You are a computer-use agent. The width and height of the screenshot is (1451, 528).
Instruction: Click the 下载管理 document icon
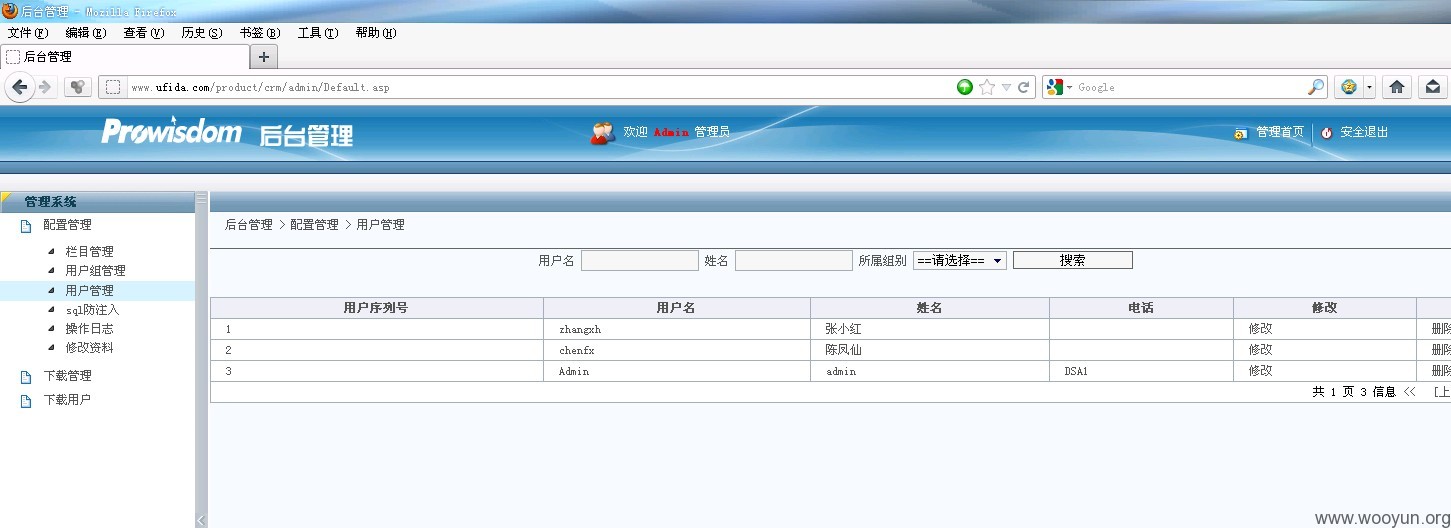pos(26,377)
